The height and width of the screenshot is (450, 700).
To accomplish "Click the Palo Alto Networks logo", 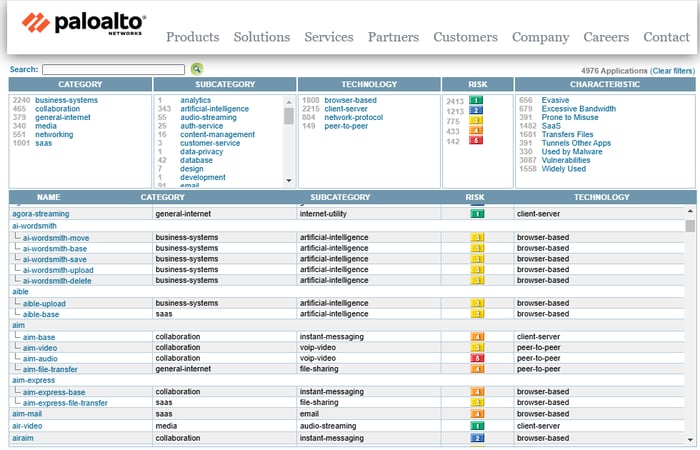I will (84, 24).
